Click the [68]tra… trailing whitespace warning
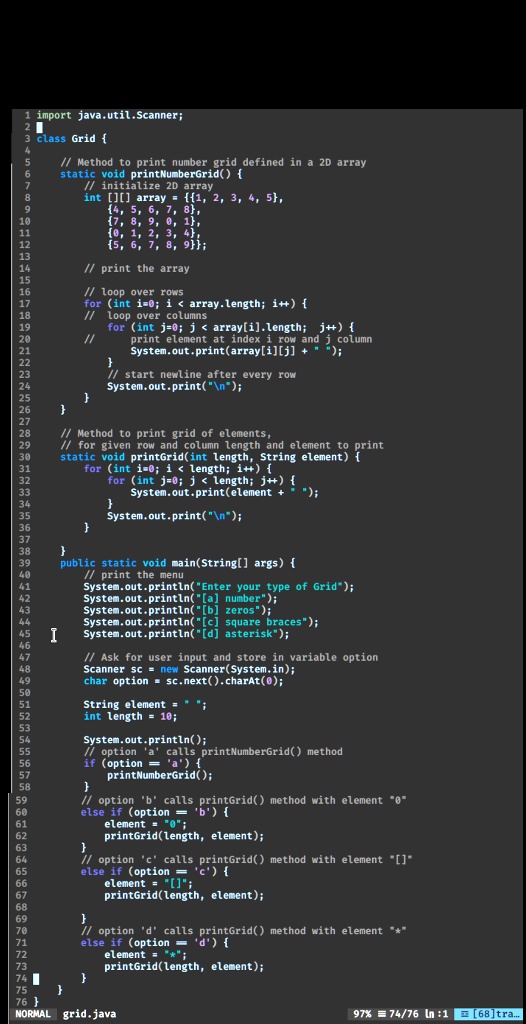Screen dimensions: 526x1024 (x=489, y=1014)
